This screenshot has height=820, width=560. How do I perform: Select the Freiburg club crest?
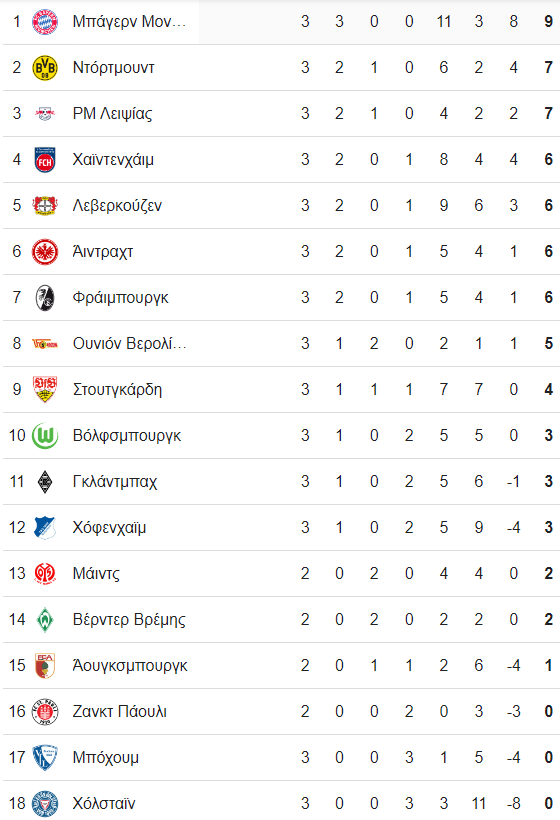point(45,298)
